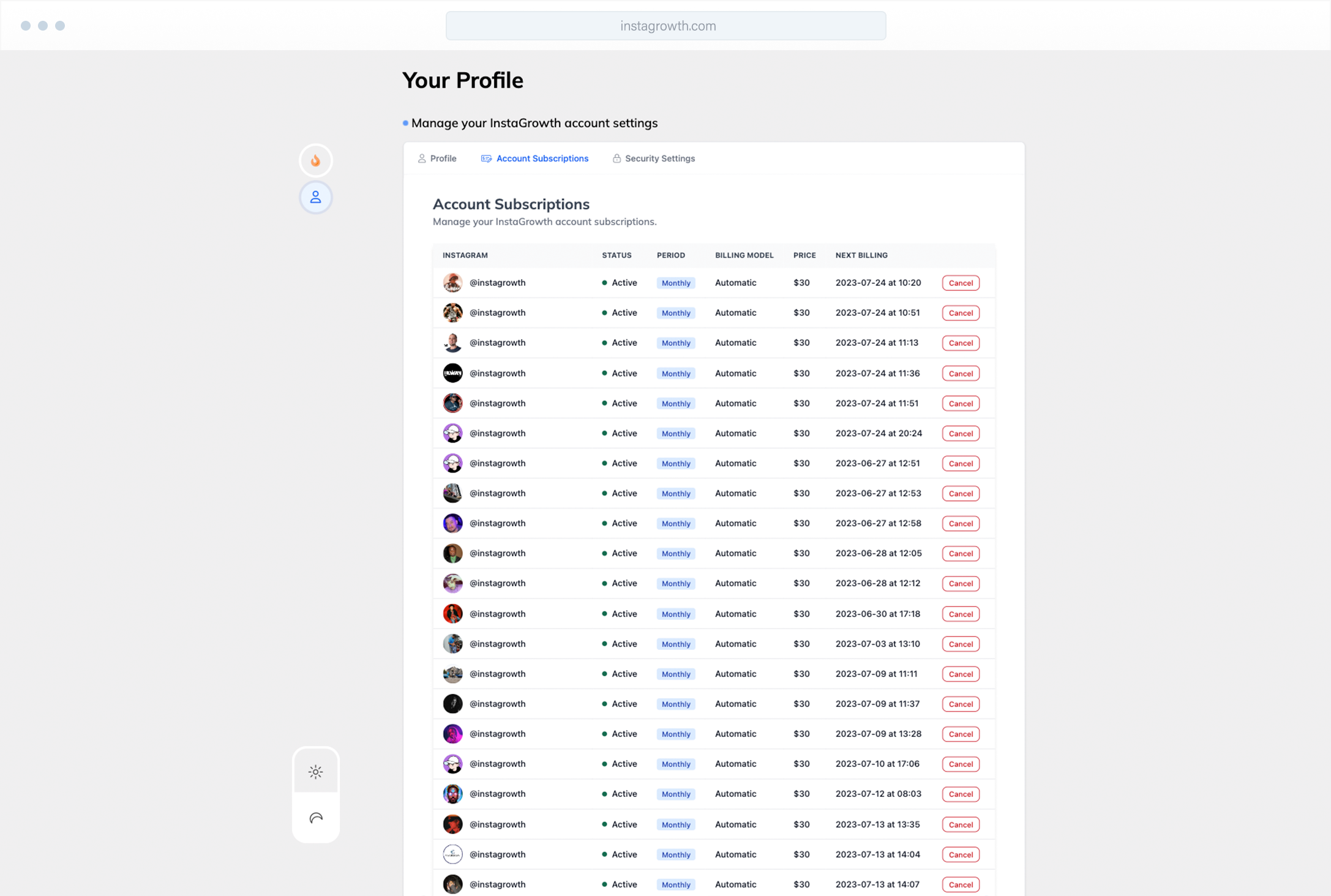Cancel subscription billing 2023-07-13 at 14:04
The height and width of the screenshot is (896, 1331).
(961, 854)
